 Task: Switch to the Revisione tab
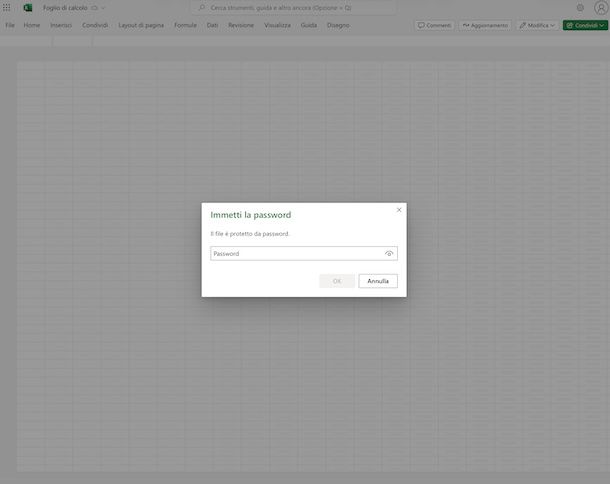click(241, 25)
